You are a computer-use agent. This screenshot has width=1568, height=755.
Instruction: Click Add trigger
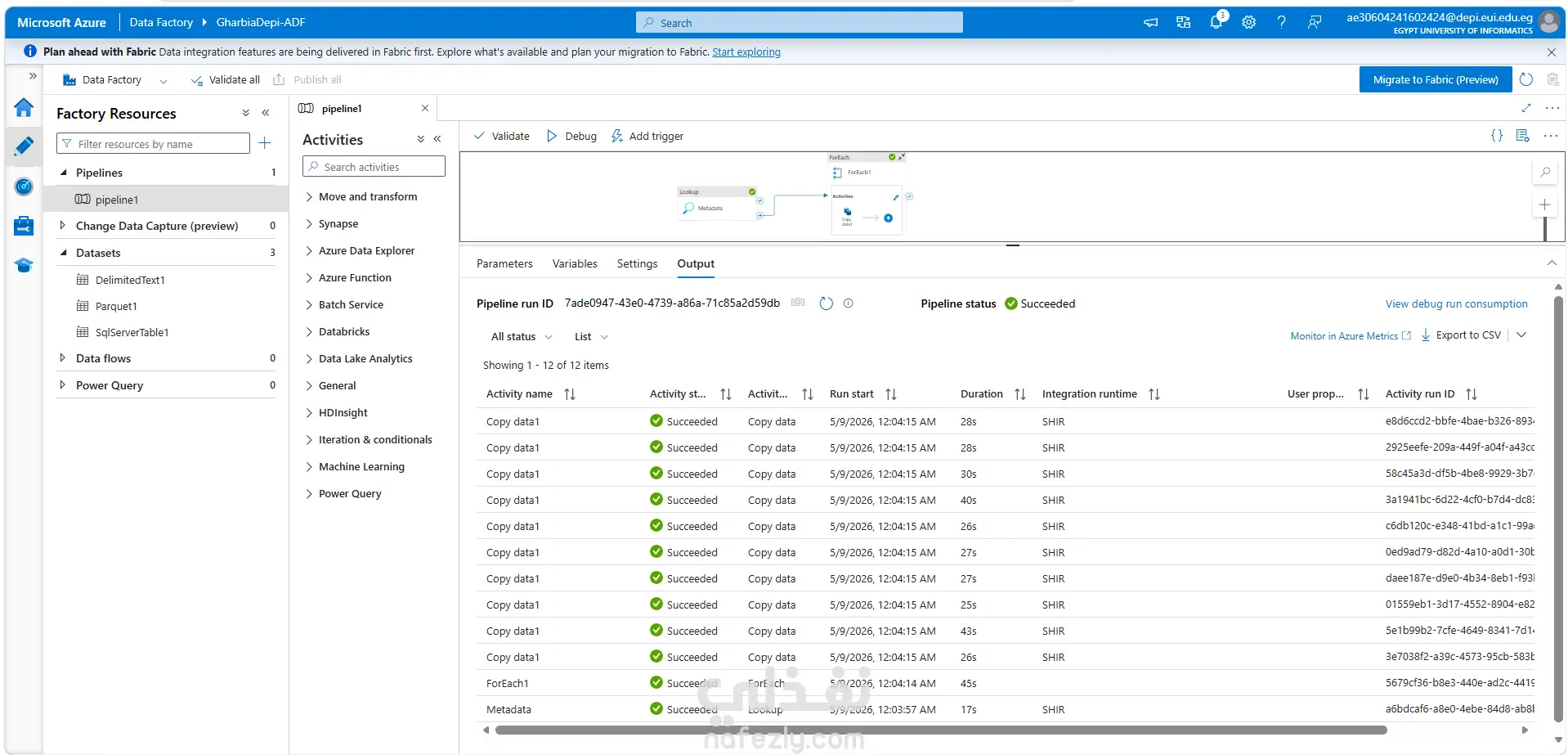(647, 136)
